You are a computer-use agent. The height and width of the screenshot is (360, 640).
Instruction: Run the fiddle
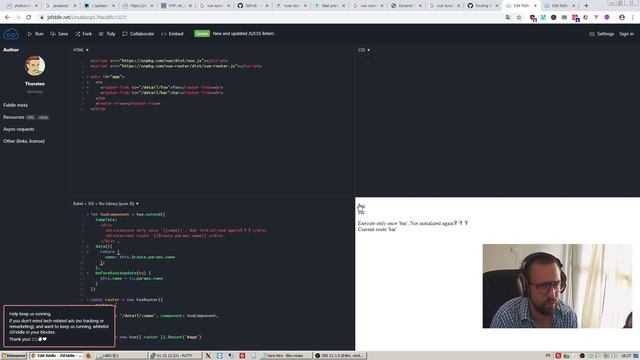point(36,34)
